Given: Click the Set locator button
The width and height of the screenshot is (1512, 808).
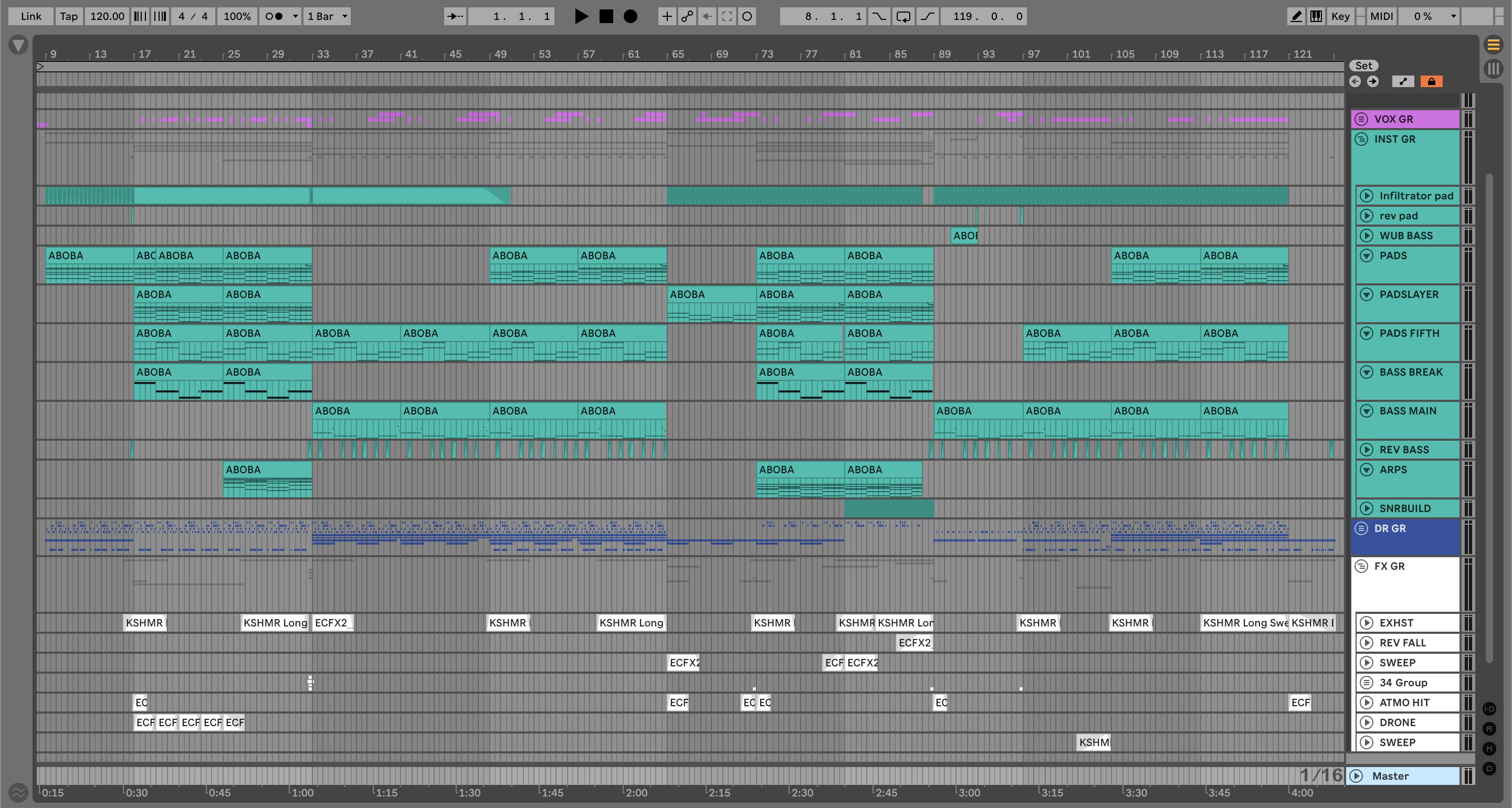Looking at the screenshot, I should point(1363,66).
